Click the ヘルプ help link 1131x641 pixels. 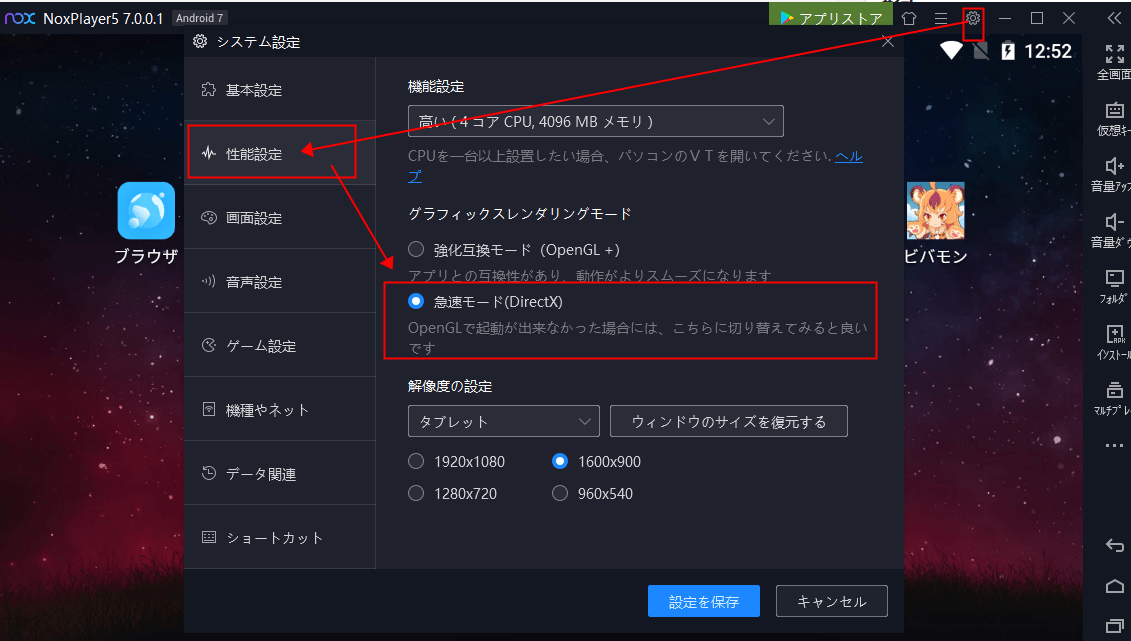pyautogui.click(x=848, y=156)
